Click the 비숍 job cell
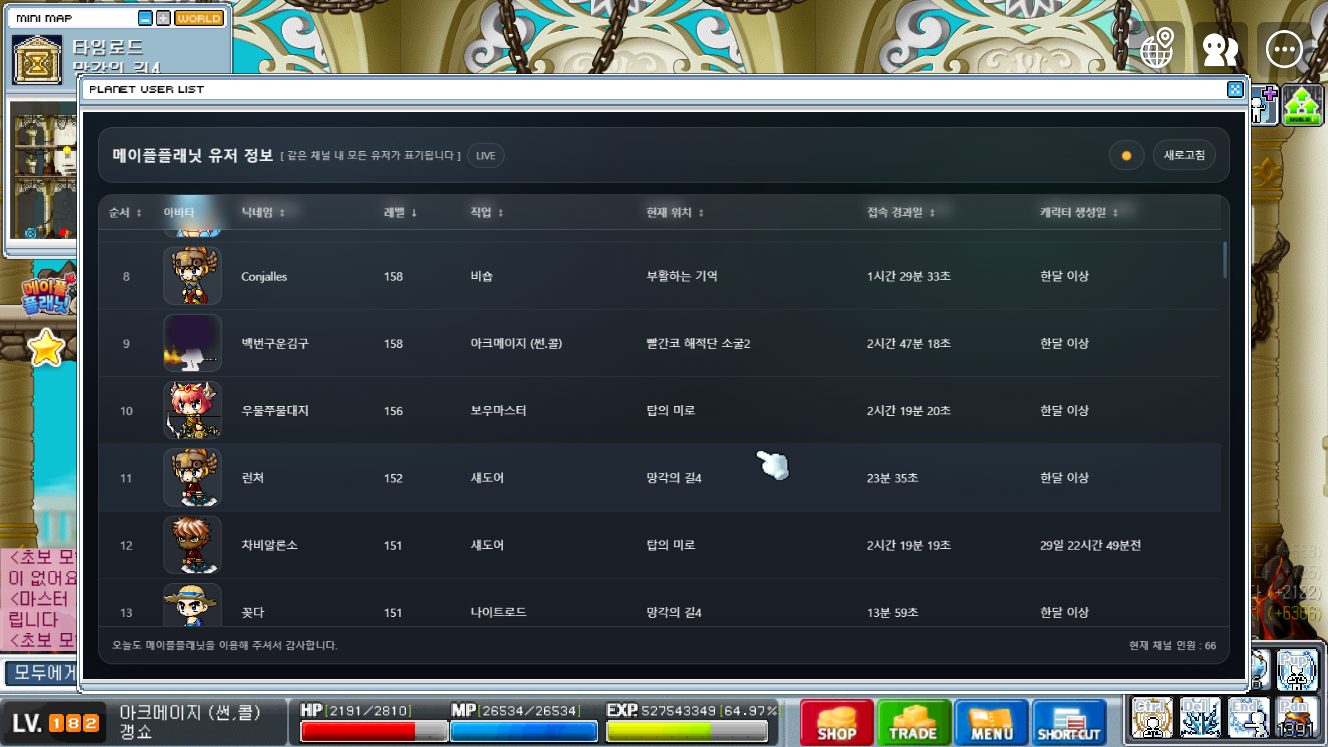 (x=481, y=276)
